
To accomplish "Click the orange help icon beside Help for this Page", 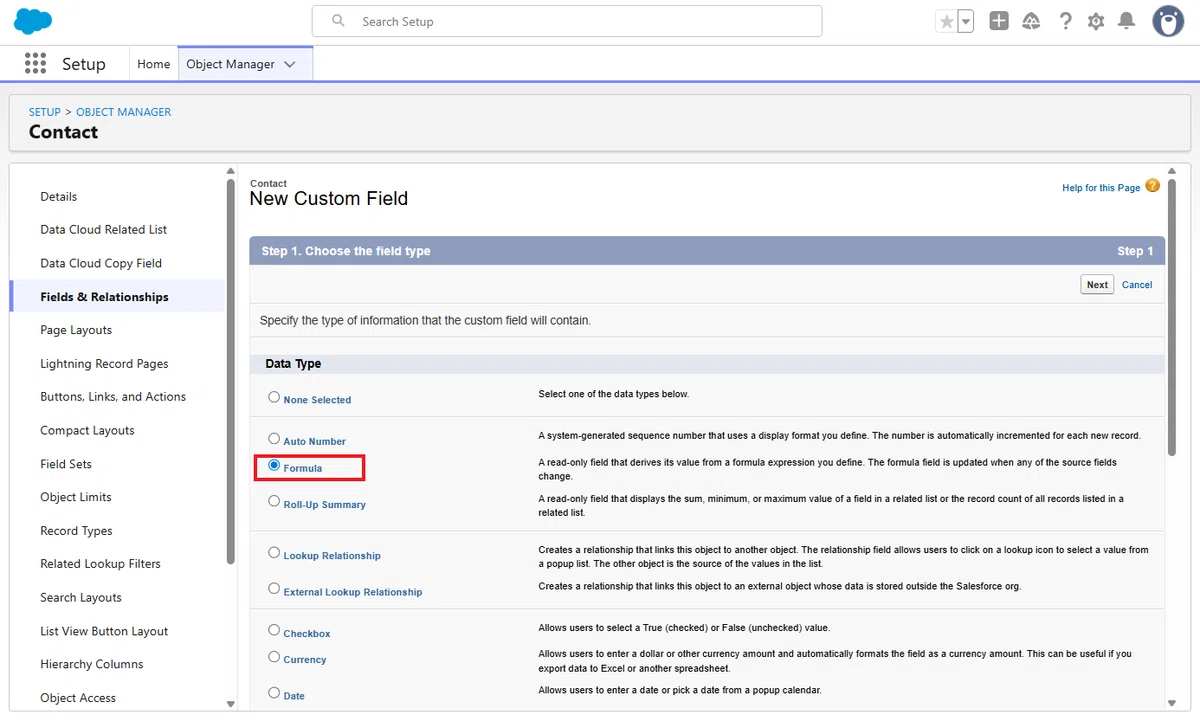I will click(1152, 186).
